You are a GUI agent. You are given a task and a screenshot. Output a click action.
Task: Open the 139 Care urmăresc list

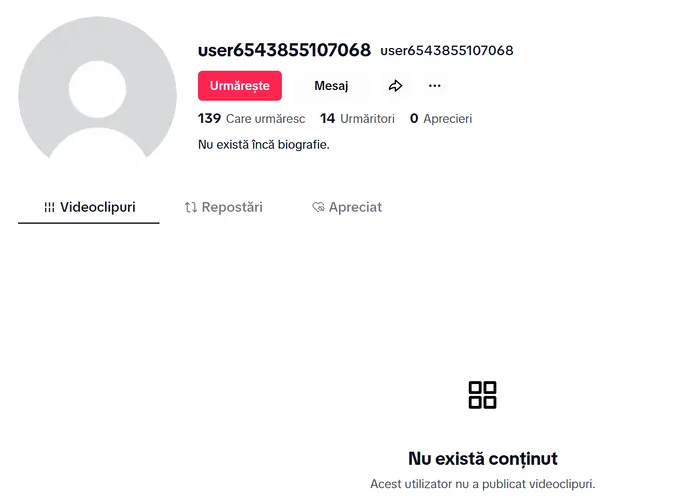(x=252, y=119)
